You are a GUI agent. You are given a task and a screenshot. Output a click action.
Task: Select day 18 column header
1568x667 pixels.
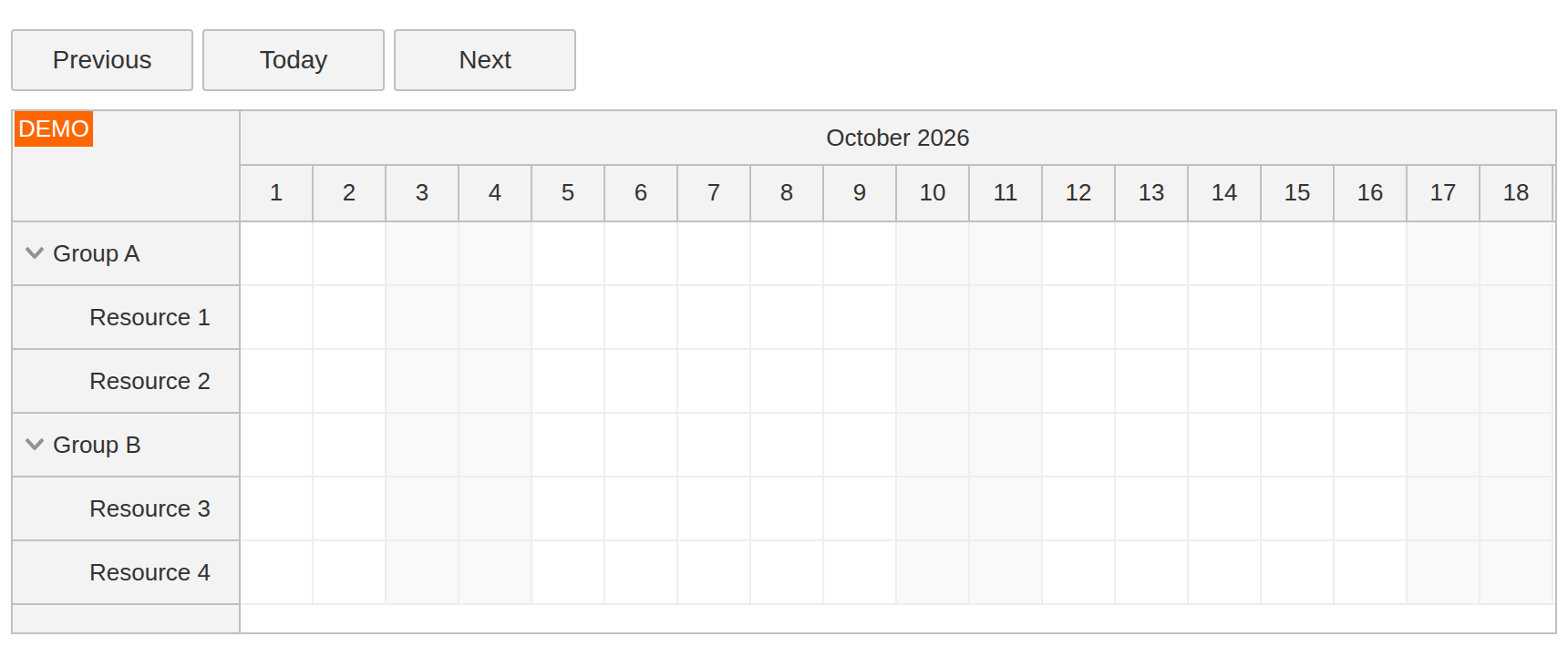(1516, 193)
